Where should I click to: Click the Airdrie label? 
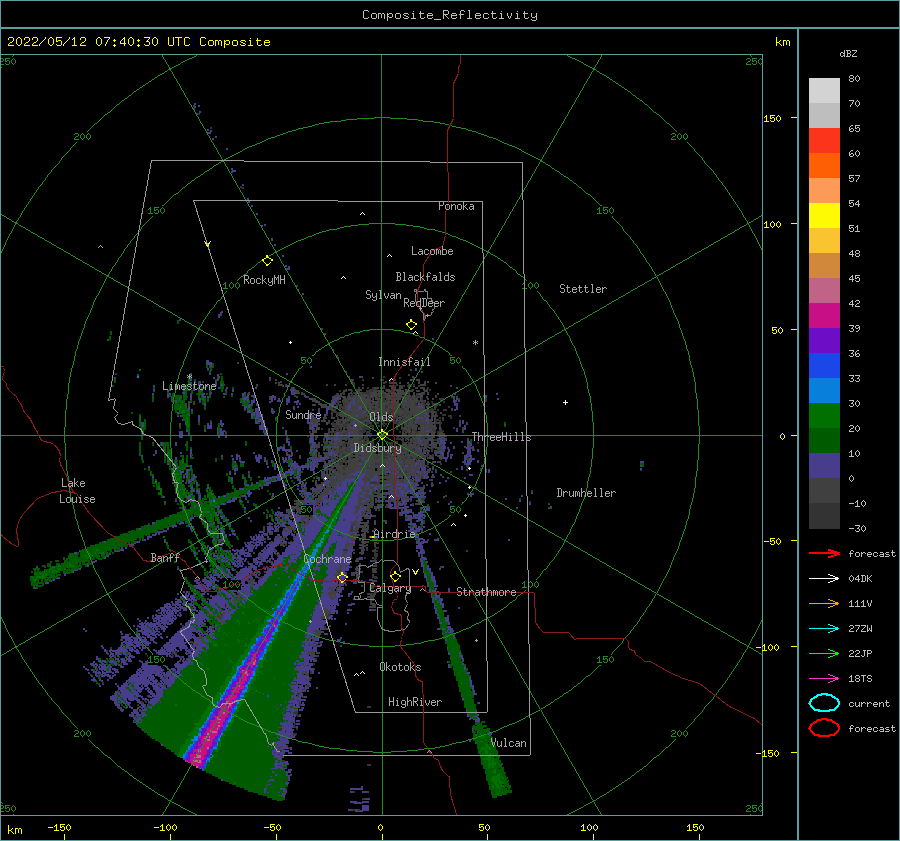tap(394, 534)
